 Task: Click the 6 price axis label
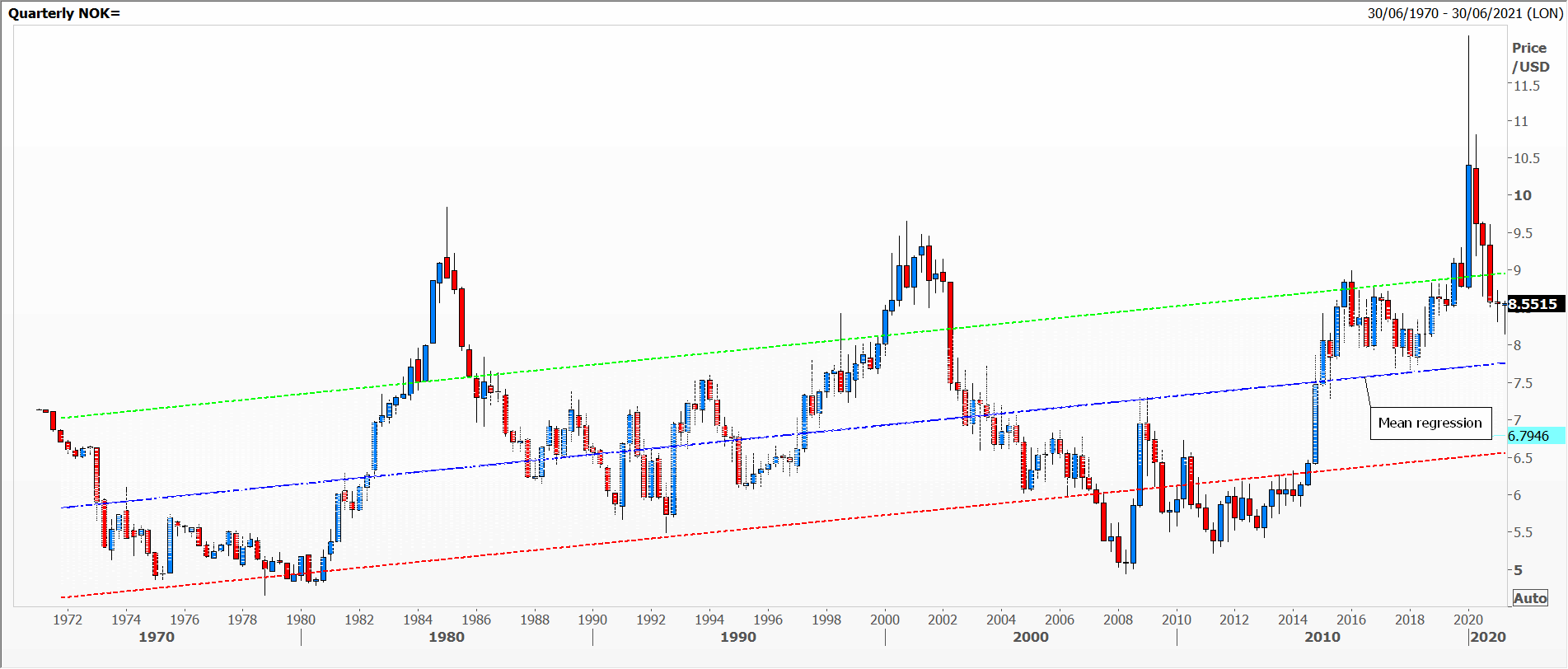point(1518,495)
